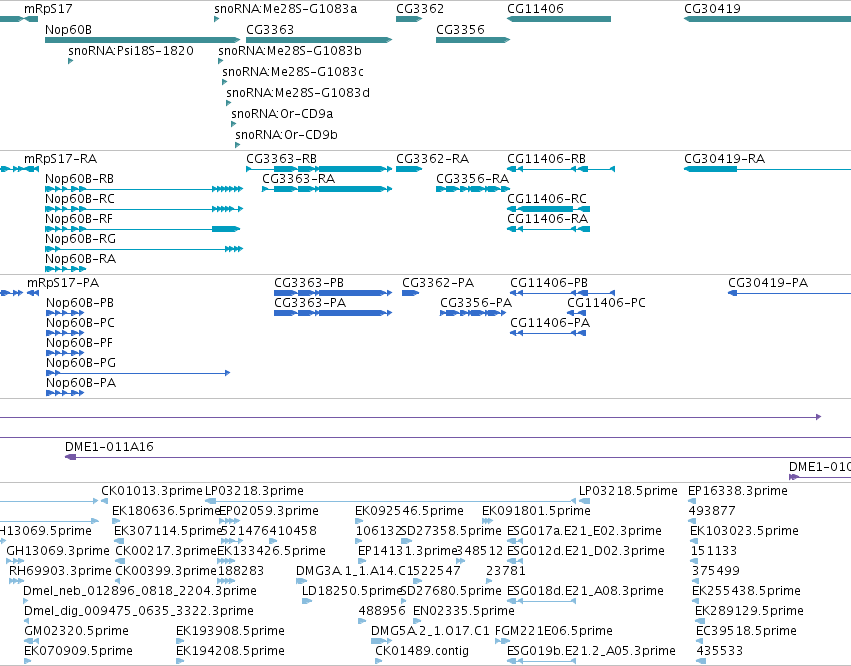Image resolution: width=851 pixels, height=666 pixels.
Task: Click EST GM02320.5prime
Action: point(77,631)
